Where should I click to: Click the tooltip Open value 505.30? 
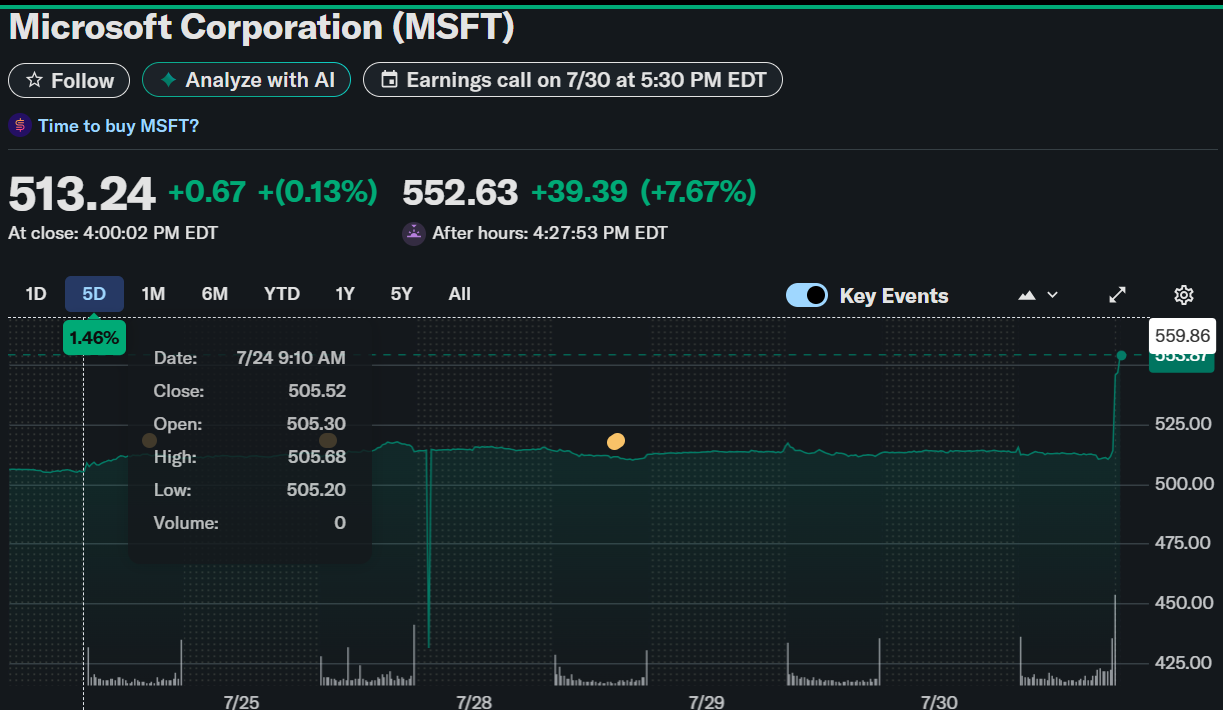click(316, 424)
